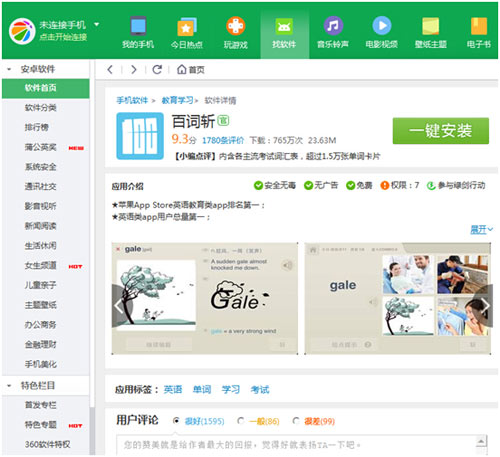This screenshot has width=500, height=457.
Task: Open 今日热点 star icon
Action: [x=187, y=26]
